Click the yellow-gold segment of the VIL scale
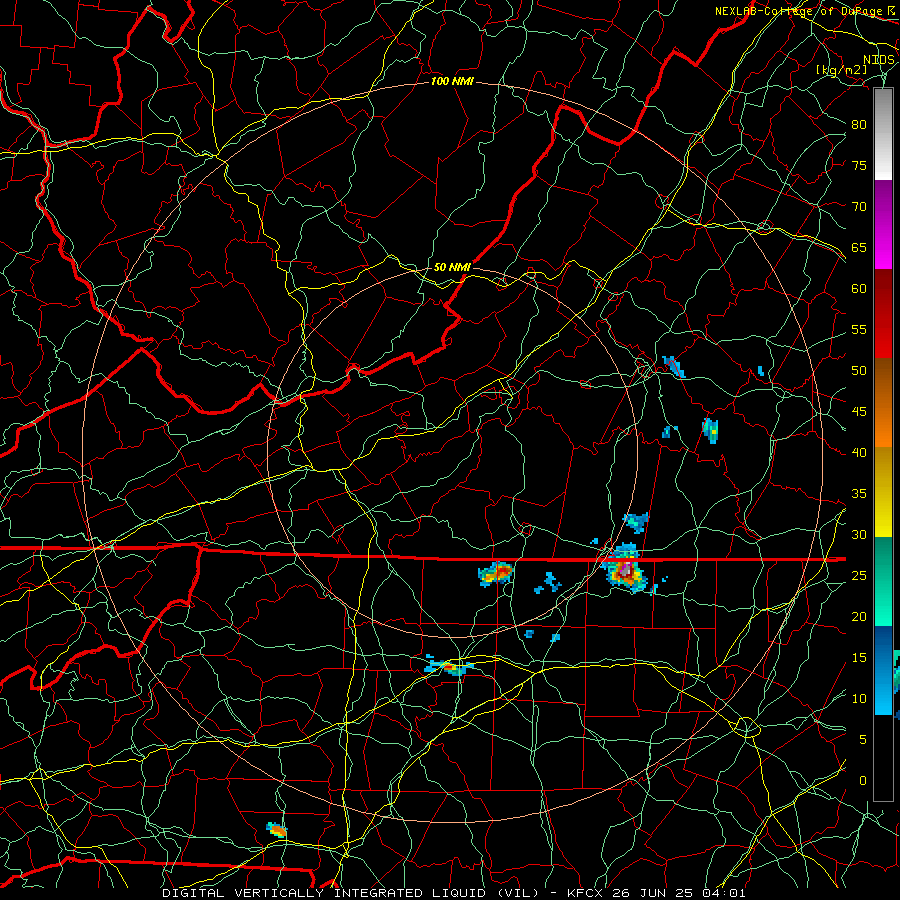Viewport: 900px width, 900px height. (883, 492)
